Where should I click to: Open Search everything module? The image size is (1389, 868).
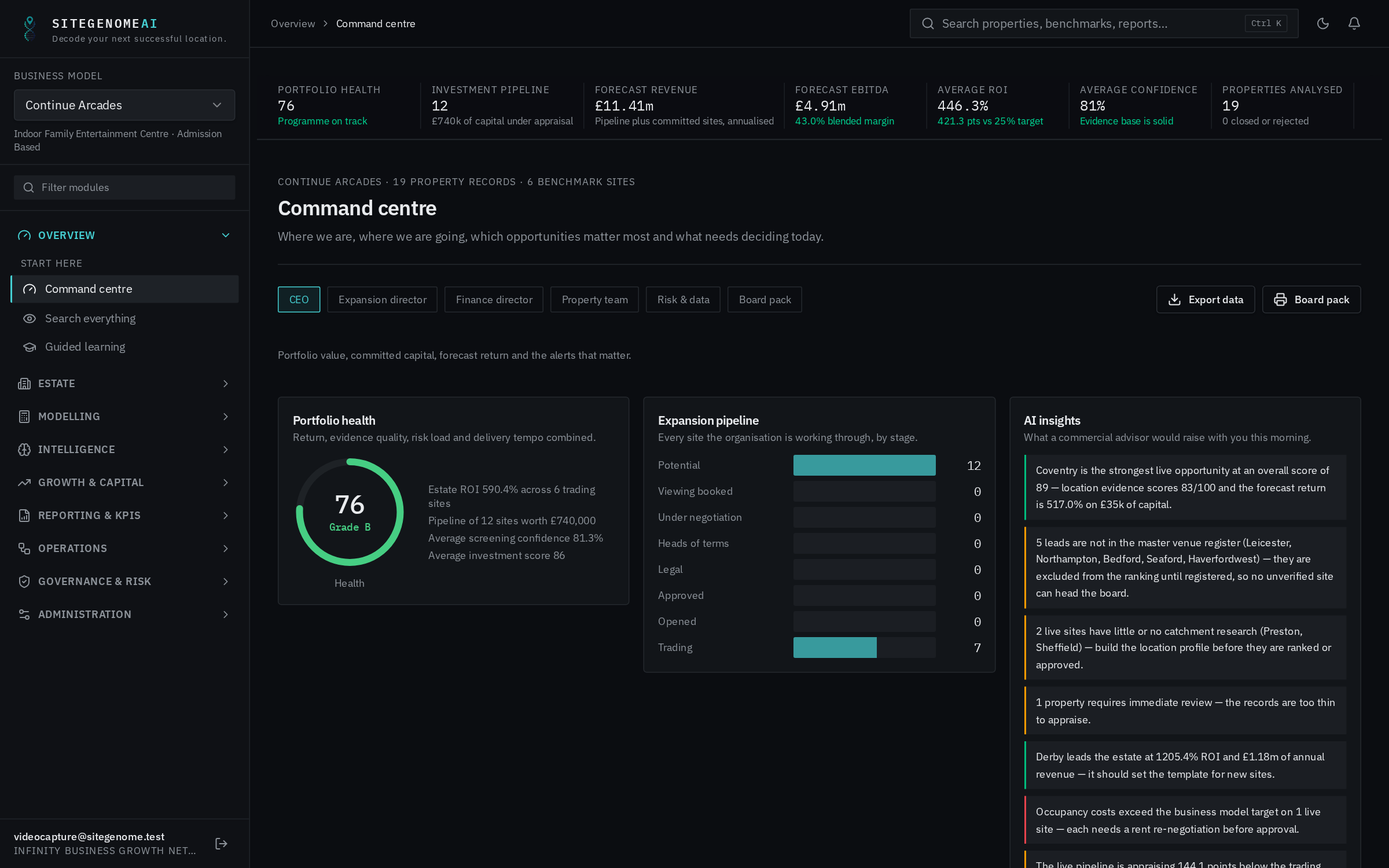tap(125, 319)
